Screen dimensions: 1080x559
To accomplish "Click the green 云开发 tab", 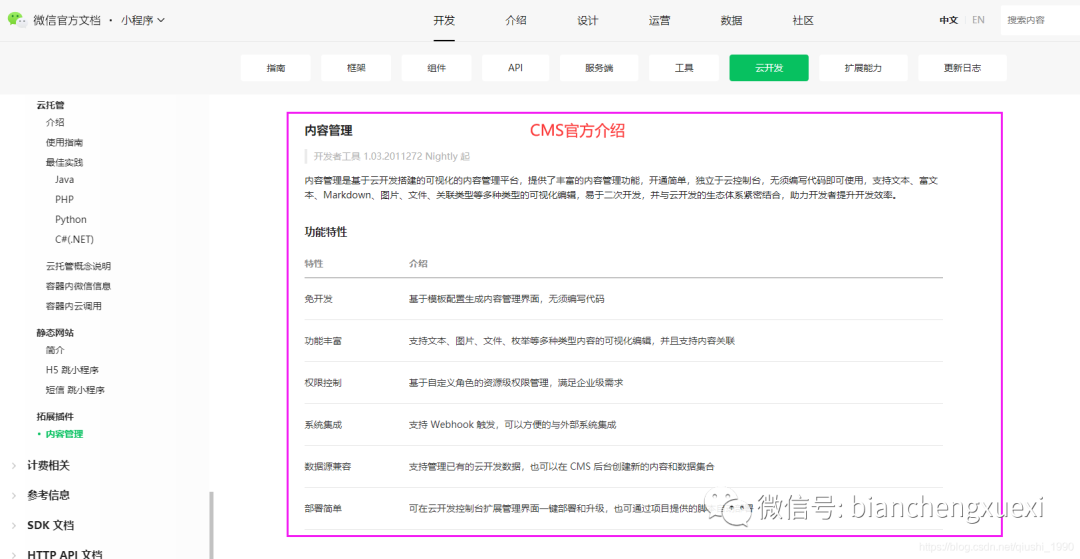I will click(769, 68).
